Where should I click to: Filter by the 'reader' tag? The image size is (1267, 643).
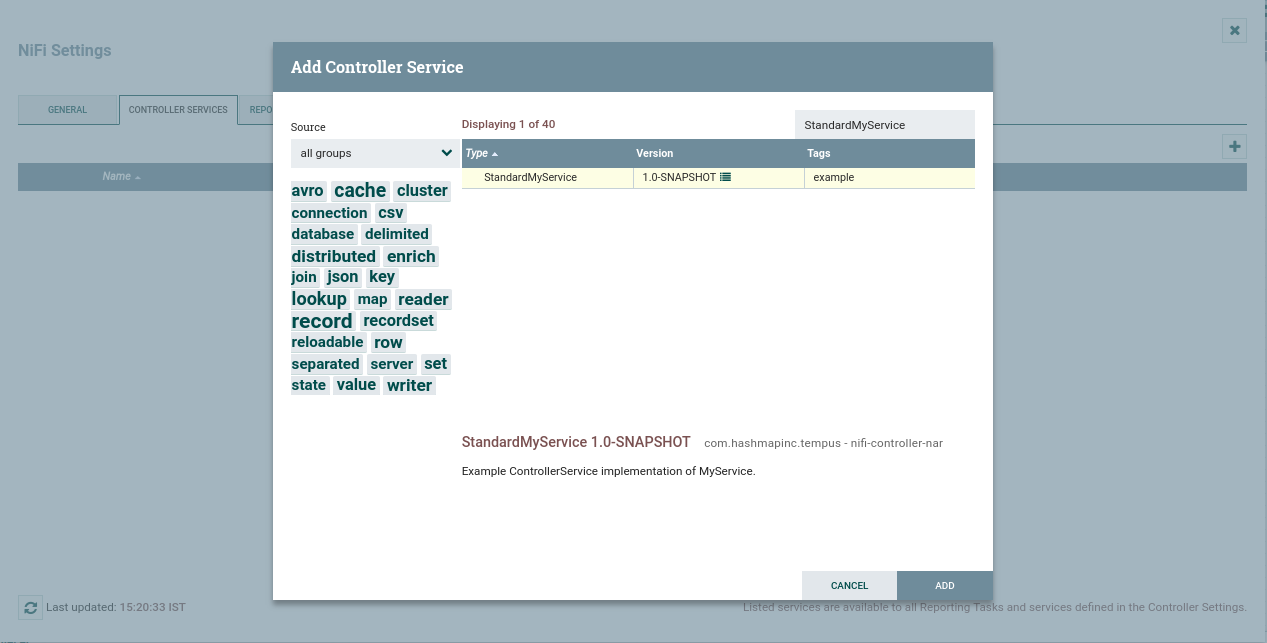[423, 299]
